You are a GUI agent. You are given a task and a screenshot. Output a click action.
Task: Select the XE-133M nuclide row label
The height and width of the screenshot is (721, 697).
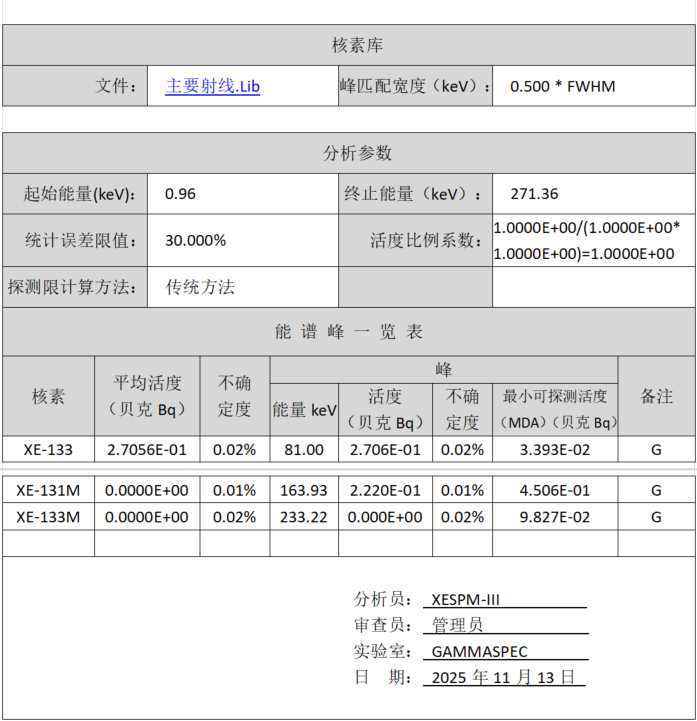coord(48,517)
